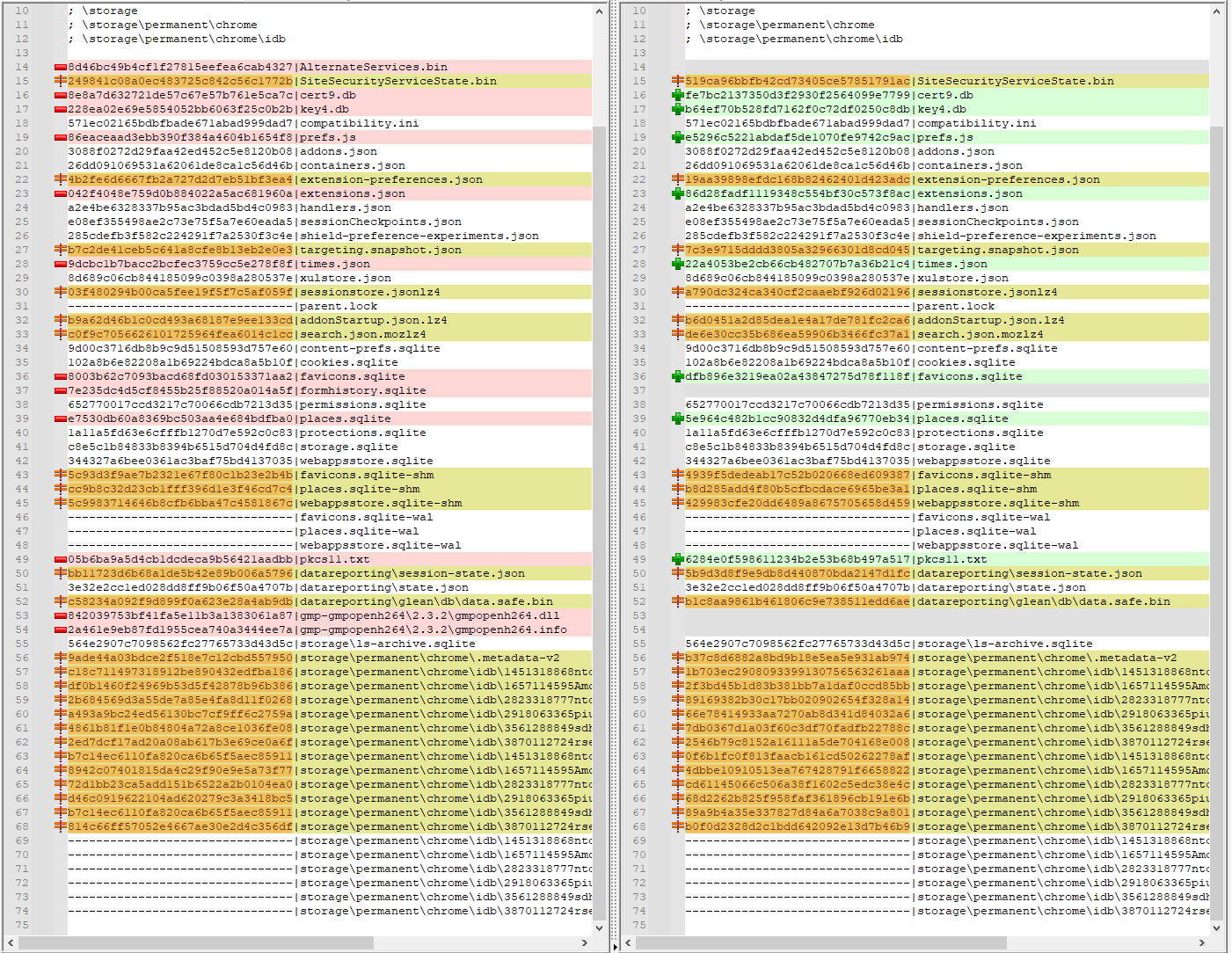Click changed marker beside addonStartup.json.lz4 in right pane
Screen dimensions: 1232x953
(x=677, y=320)
